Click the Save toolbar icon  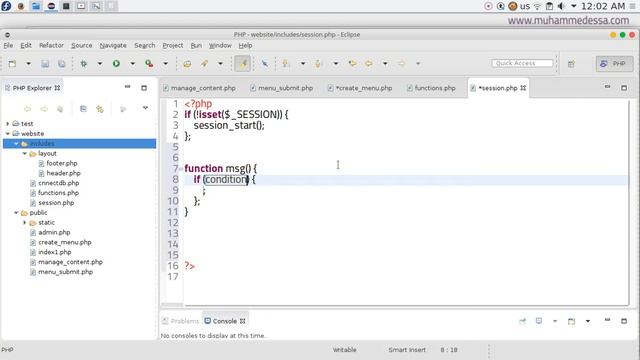45,64
